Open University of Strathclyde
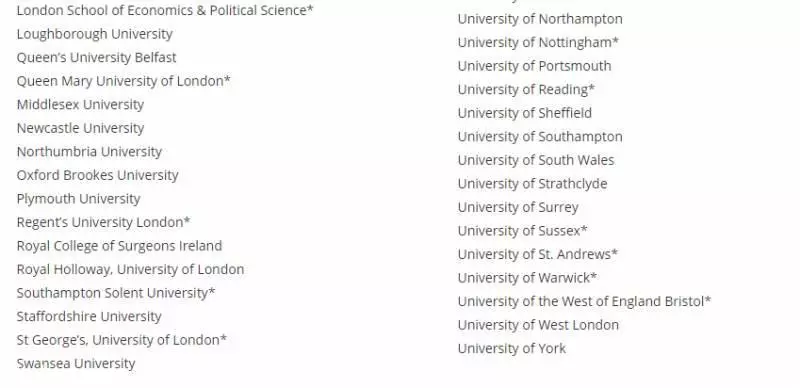This screenshot has width=800, height=388. pyautogui.click(x=532, y=184)
